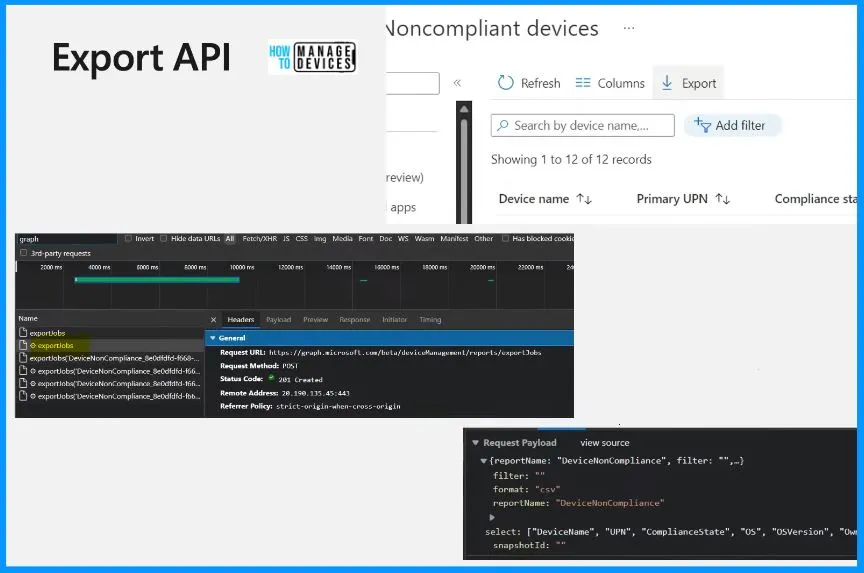Click the Refresh circular arrow icon
864x573 pixels.
(505, 83)
